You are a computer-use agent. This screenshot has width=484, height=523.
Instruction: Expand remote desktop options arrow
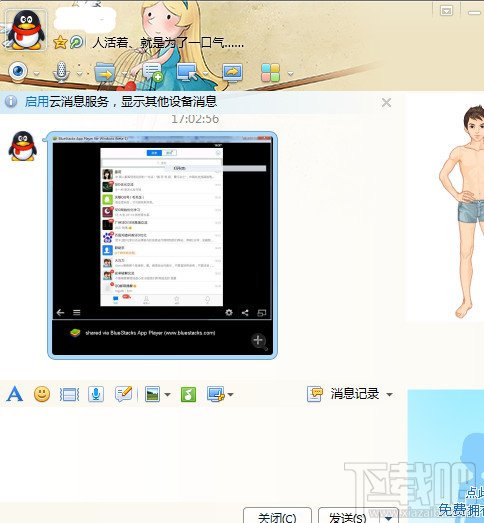pos(205,74)
